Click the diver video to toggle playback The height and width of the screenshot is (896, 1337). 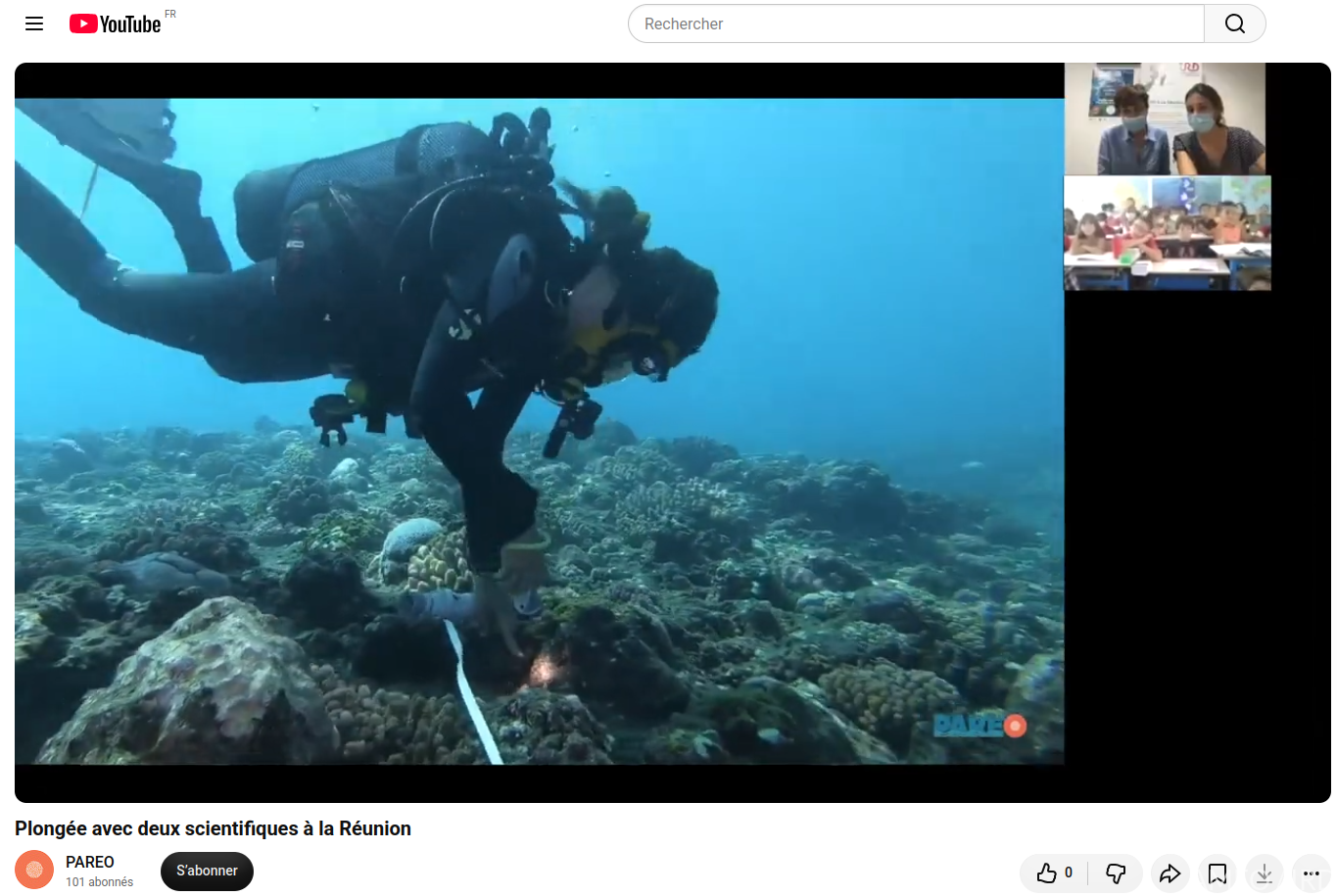tap(540, 431)
